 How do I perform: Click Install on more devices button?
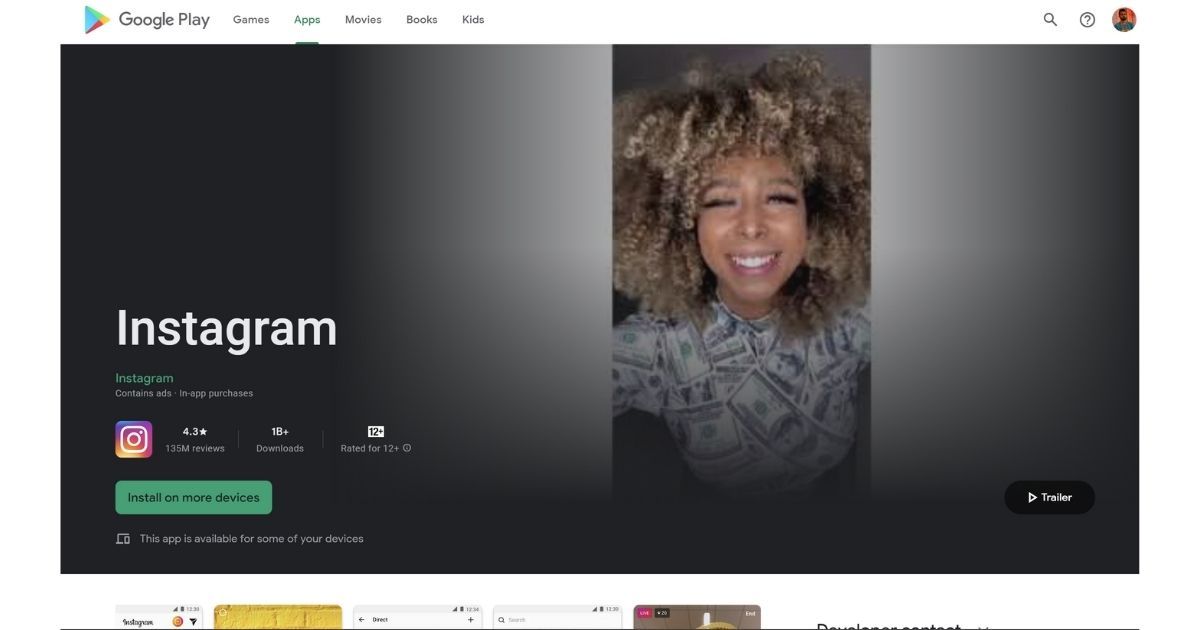tap(193, 497)
